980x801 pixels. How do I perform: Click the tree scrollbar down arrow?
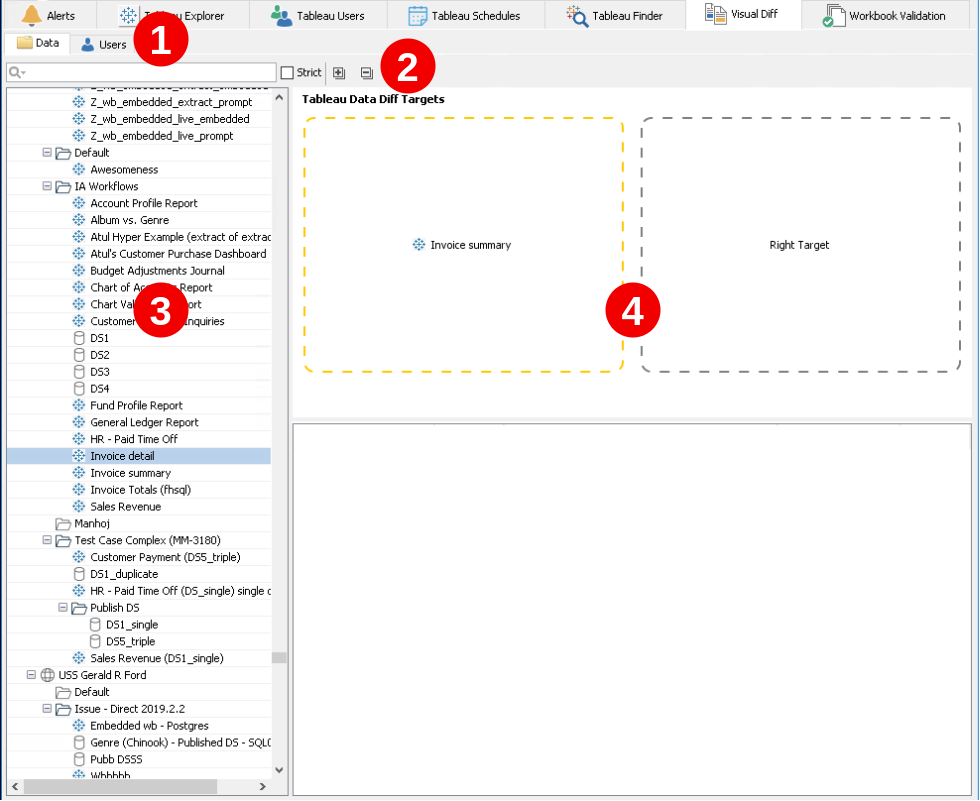[279, 769]
